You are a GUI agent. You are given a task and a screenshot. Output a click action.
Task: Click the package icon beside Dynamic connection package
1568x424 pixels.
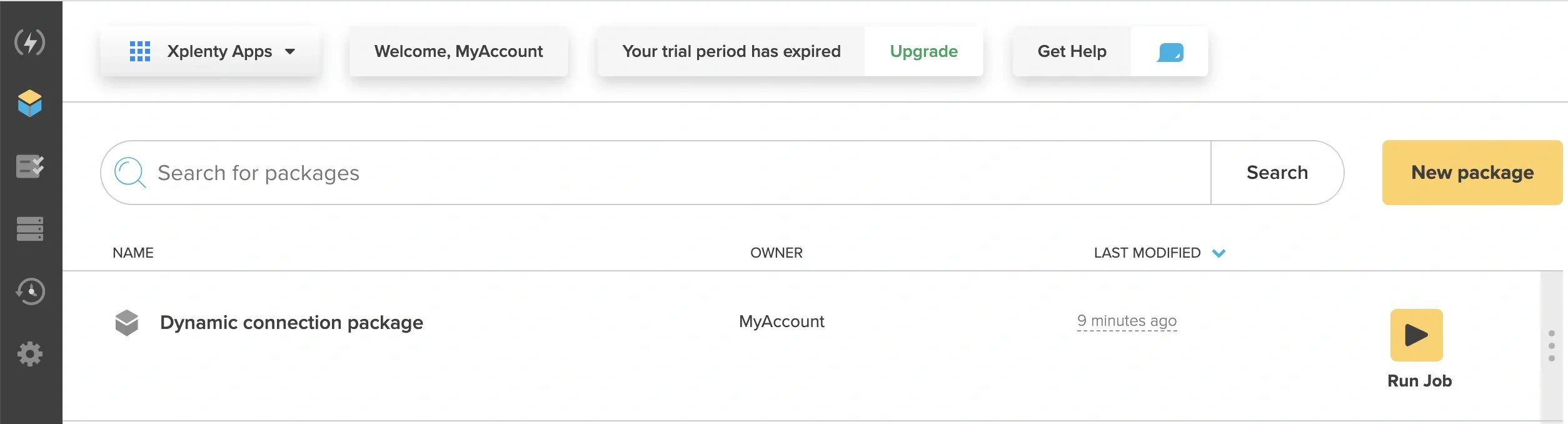tap(127, 323)
